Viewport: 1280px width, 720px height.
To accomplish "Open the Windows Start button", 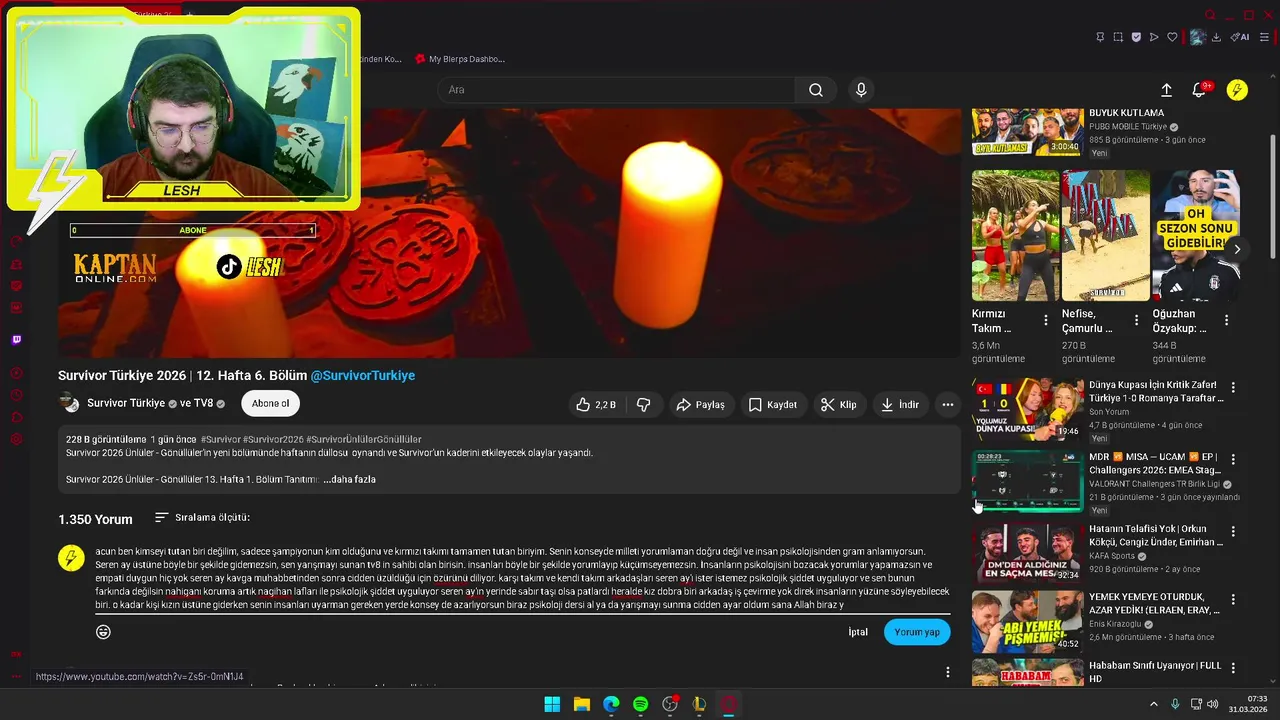I will [x=552, y=704].
